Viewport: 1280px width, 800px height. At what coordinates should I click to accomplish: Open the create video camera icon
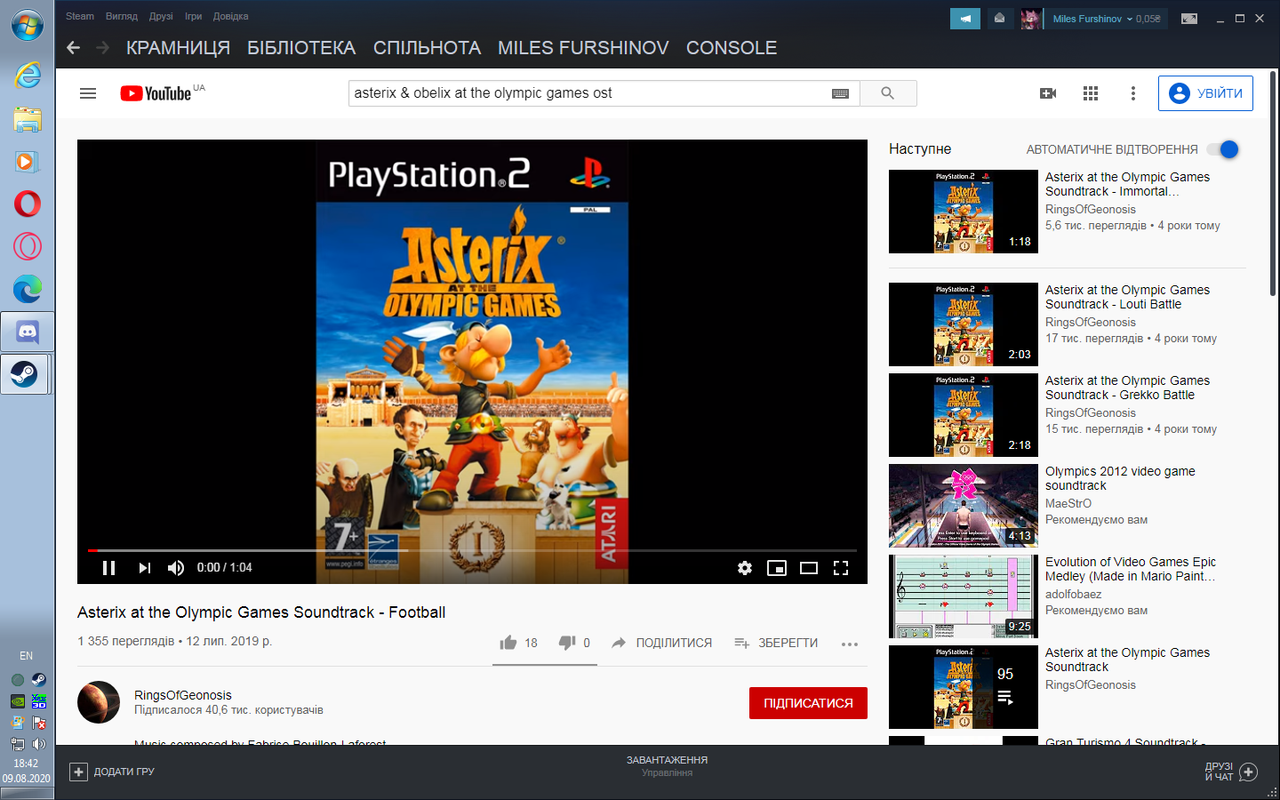click(1048, 93)
